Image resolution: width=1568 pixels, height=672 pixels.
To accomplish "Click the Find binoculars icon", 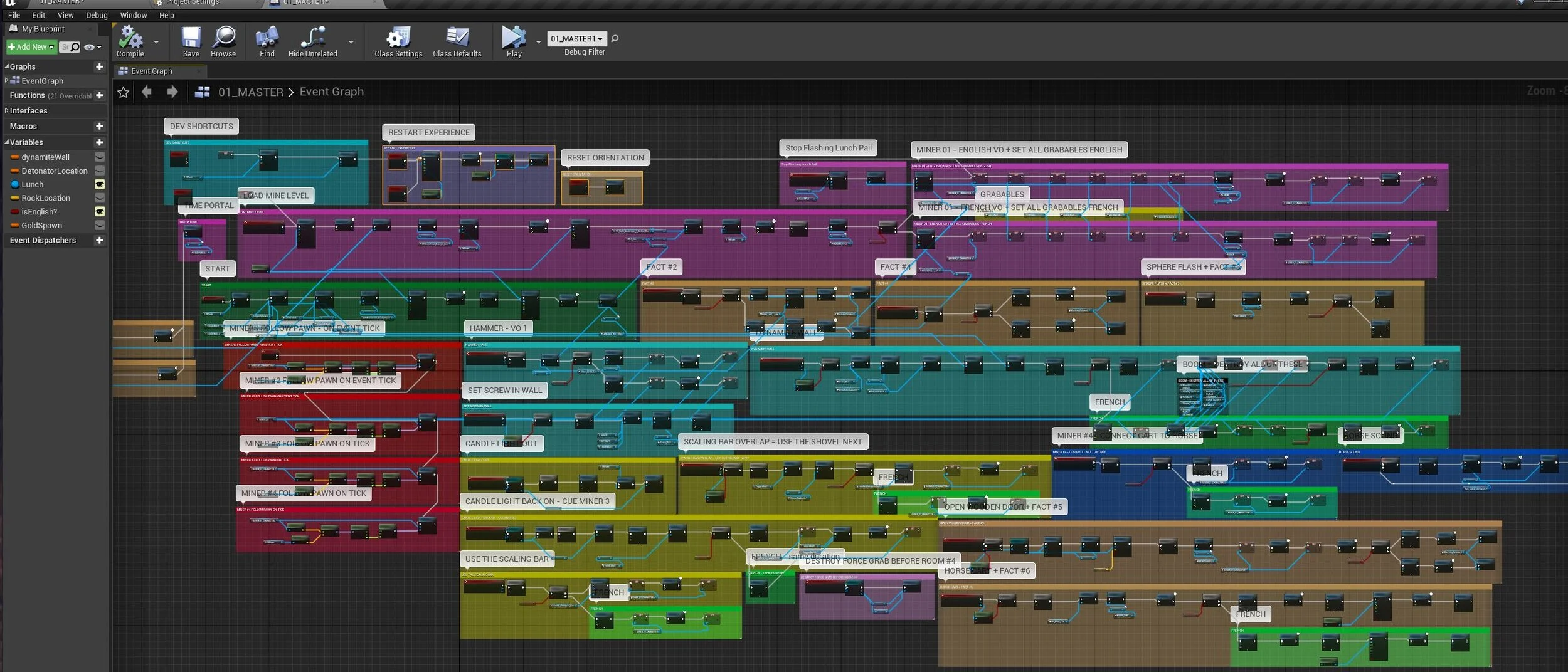I will click(x=267, y=37).
